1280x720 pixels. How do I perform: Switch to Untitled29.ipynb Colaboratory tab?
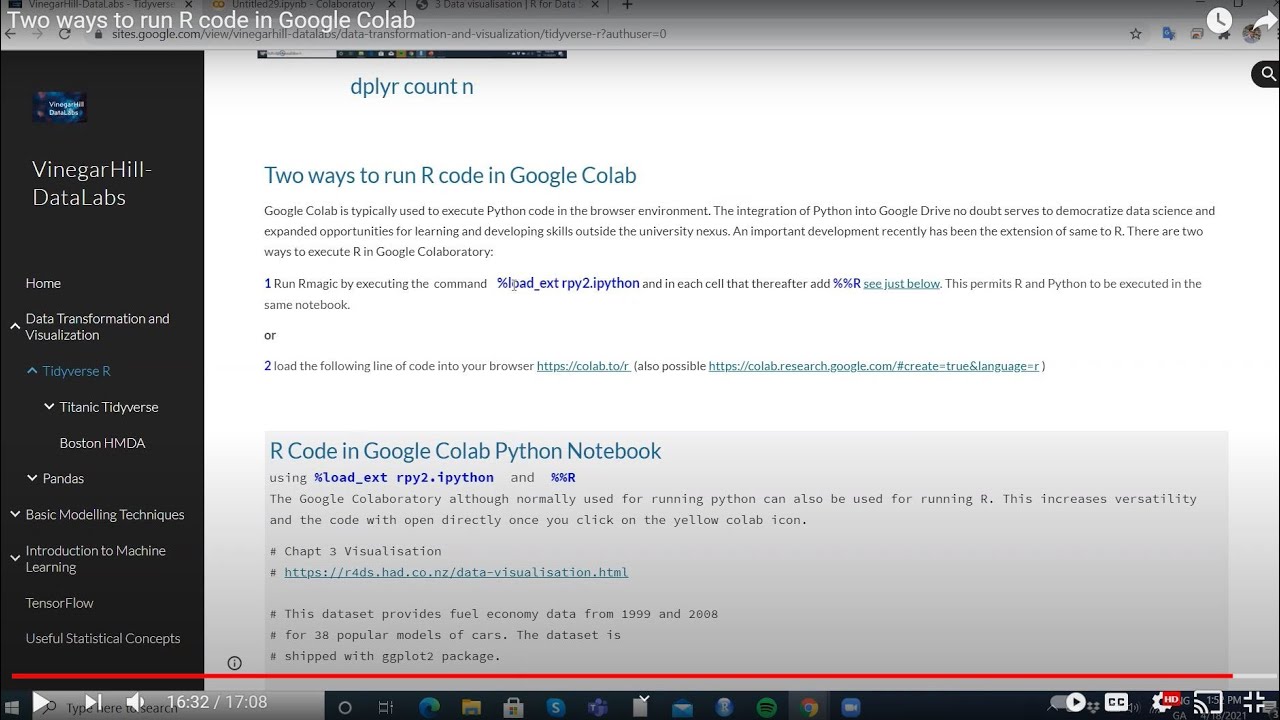(x=300, y=5)
